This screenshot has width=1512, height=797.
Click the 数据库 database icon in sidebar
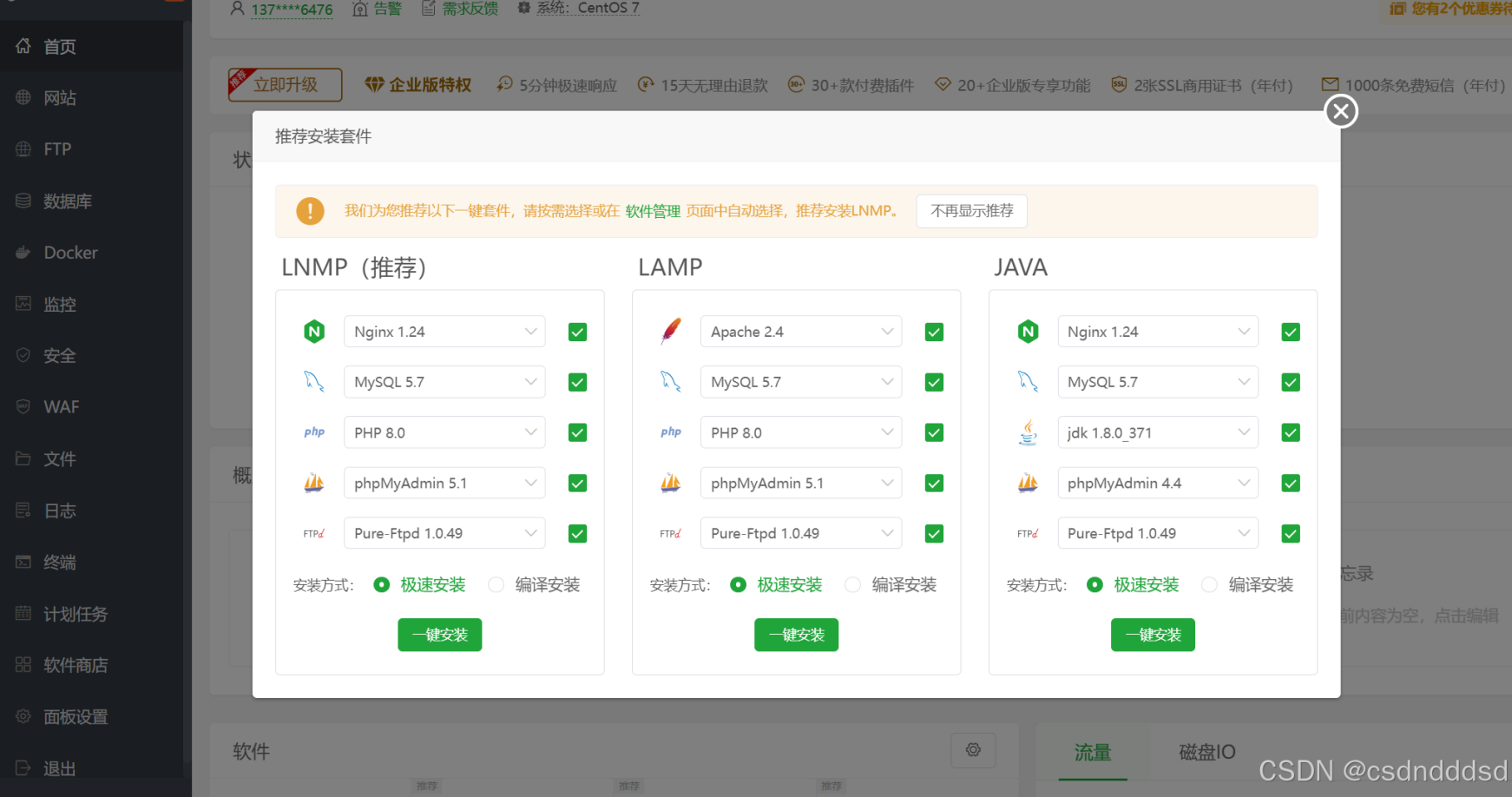click(23, 201)
